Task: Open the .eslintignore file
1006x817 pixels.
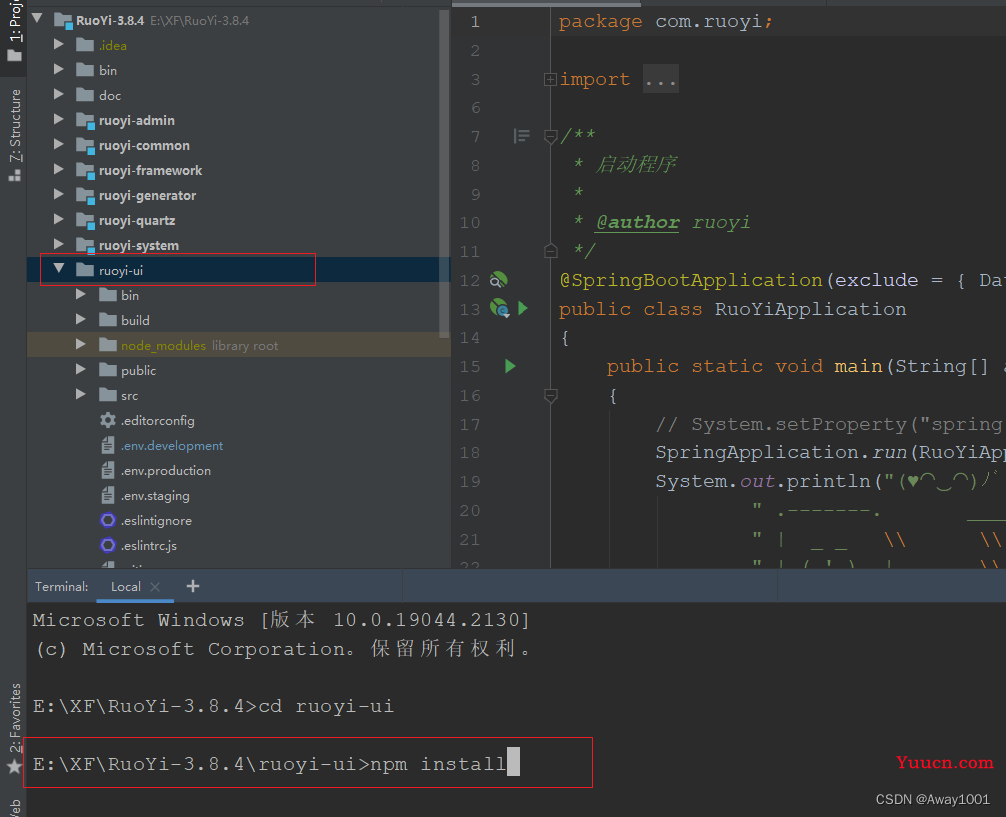Action: pos(157,520)
